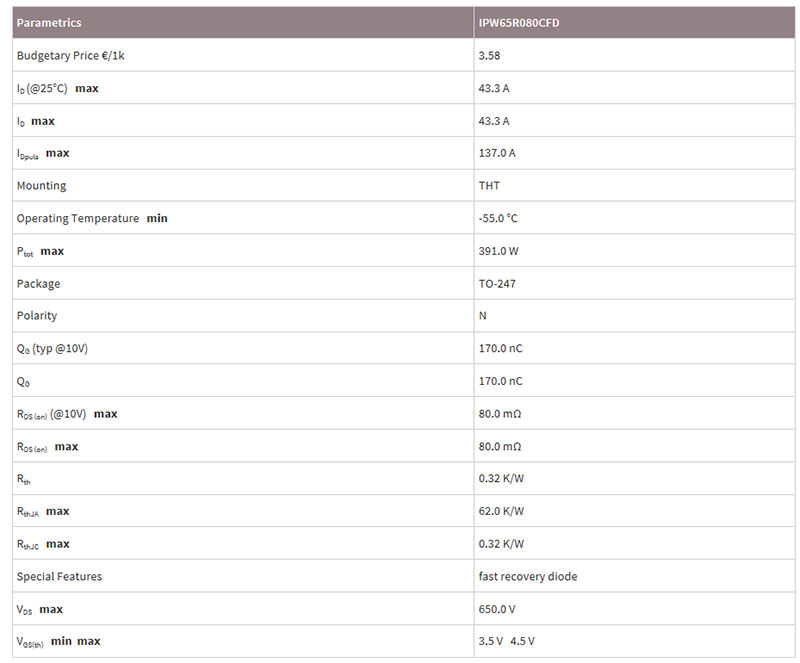Screen dimensions: 800x663
Task: Select the 137.0 A pulse current value
Action: click(x=497, y=153)
